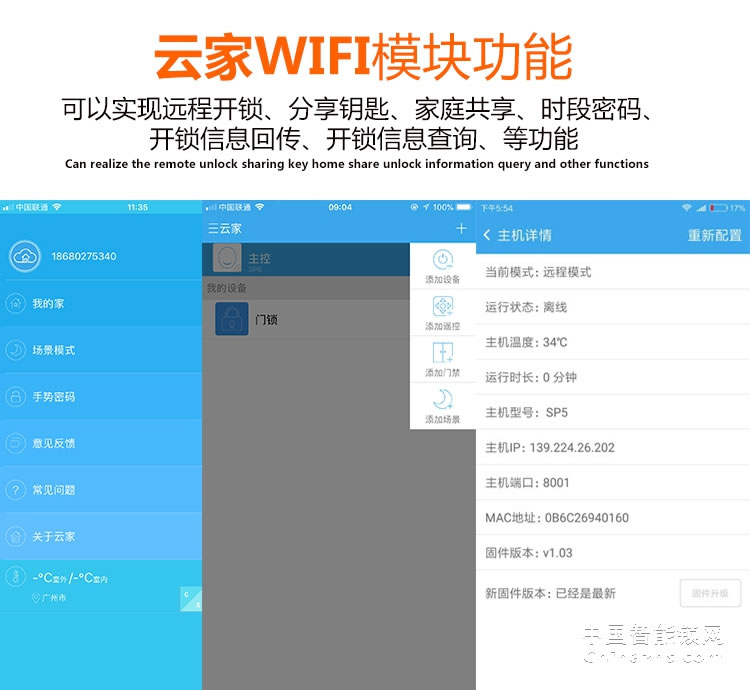Choose 添加遥控 from popup menu
Viewport: 750px width, 690px height.
pos(443,313)
